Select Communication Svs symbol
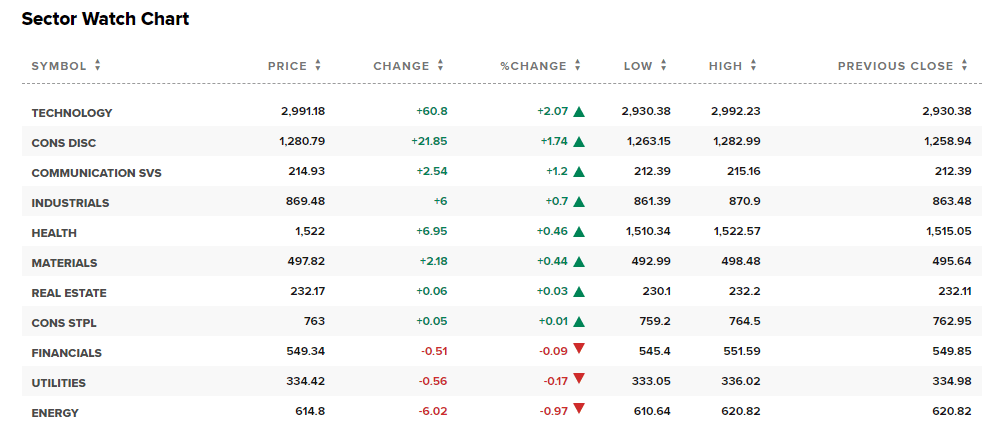 point(96,173)
